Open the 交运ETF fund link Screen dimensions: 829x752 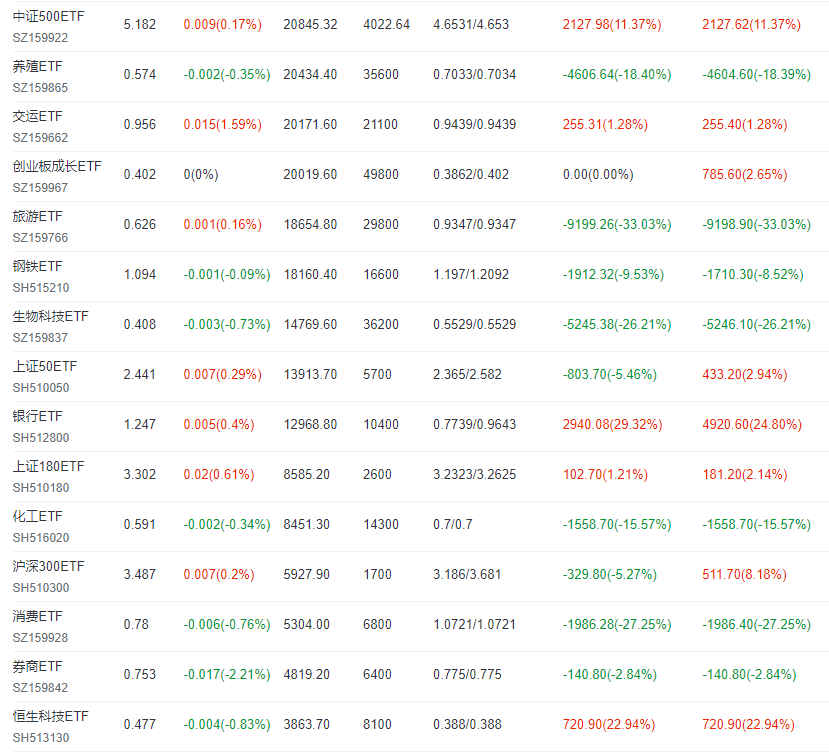(x=38, y=116)
